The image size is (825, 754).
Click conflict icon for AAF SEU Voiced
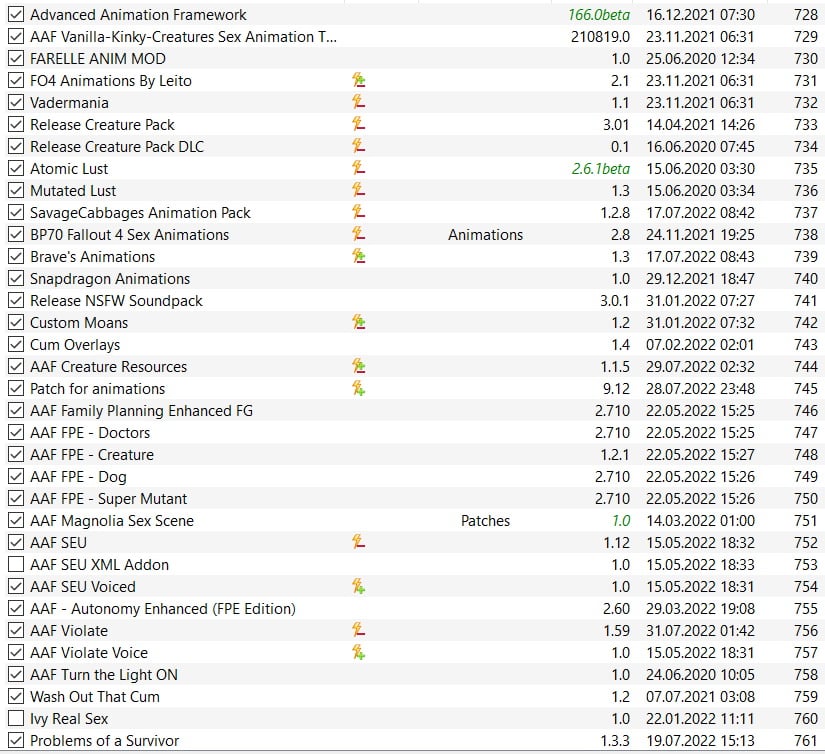point(359,587)
